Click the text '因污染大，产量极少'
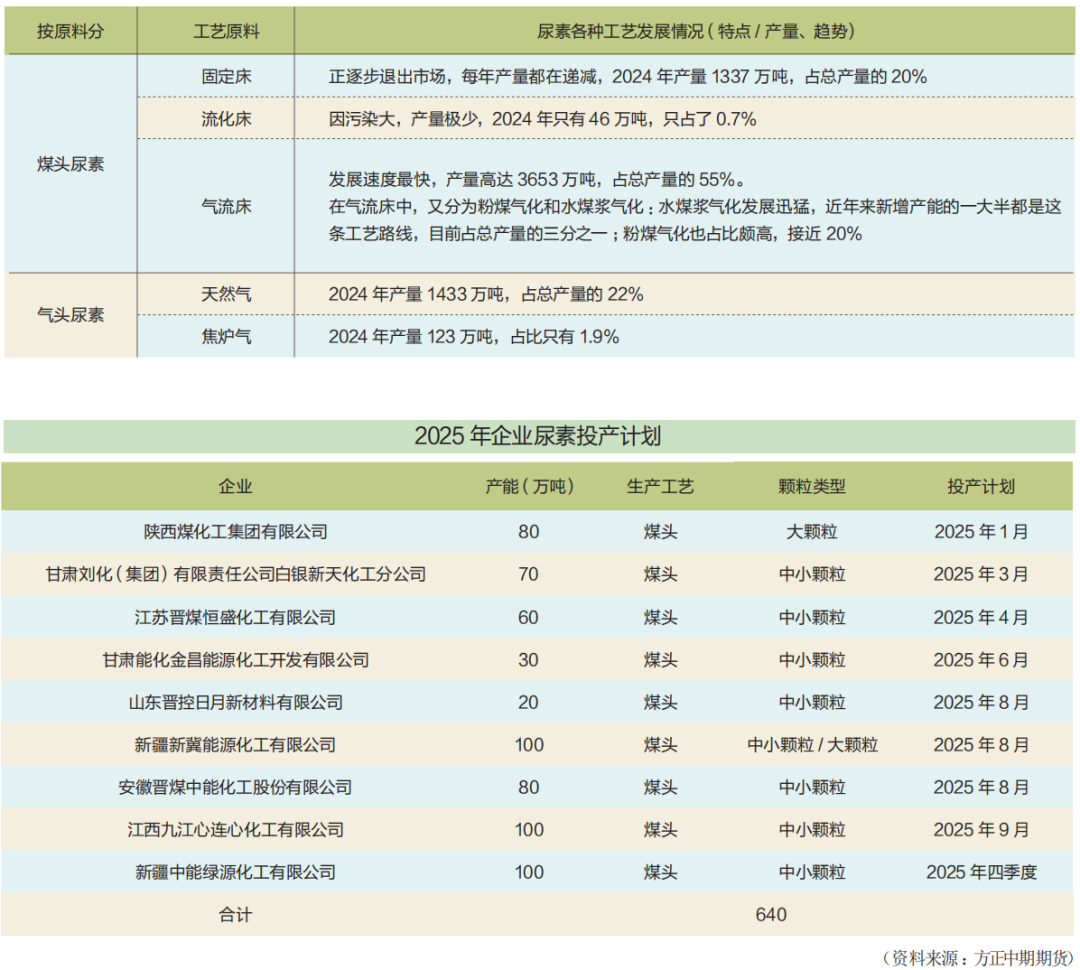Screen dimensions: 1080x970 (x=404, y=119)
